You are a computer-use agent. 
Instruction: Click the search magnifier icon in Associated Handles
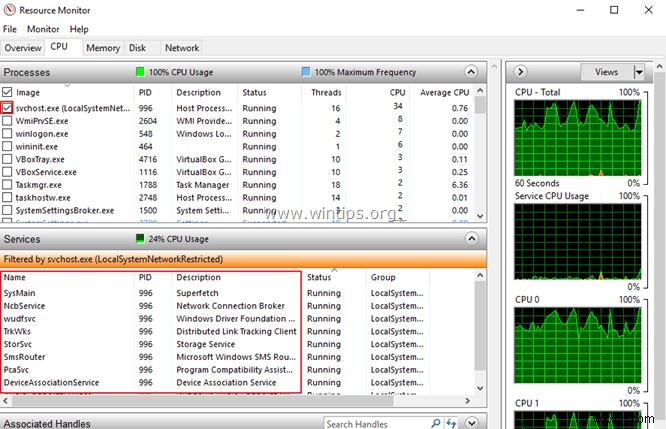436,423
